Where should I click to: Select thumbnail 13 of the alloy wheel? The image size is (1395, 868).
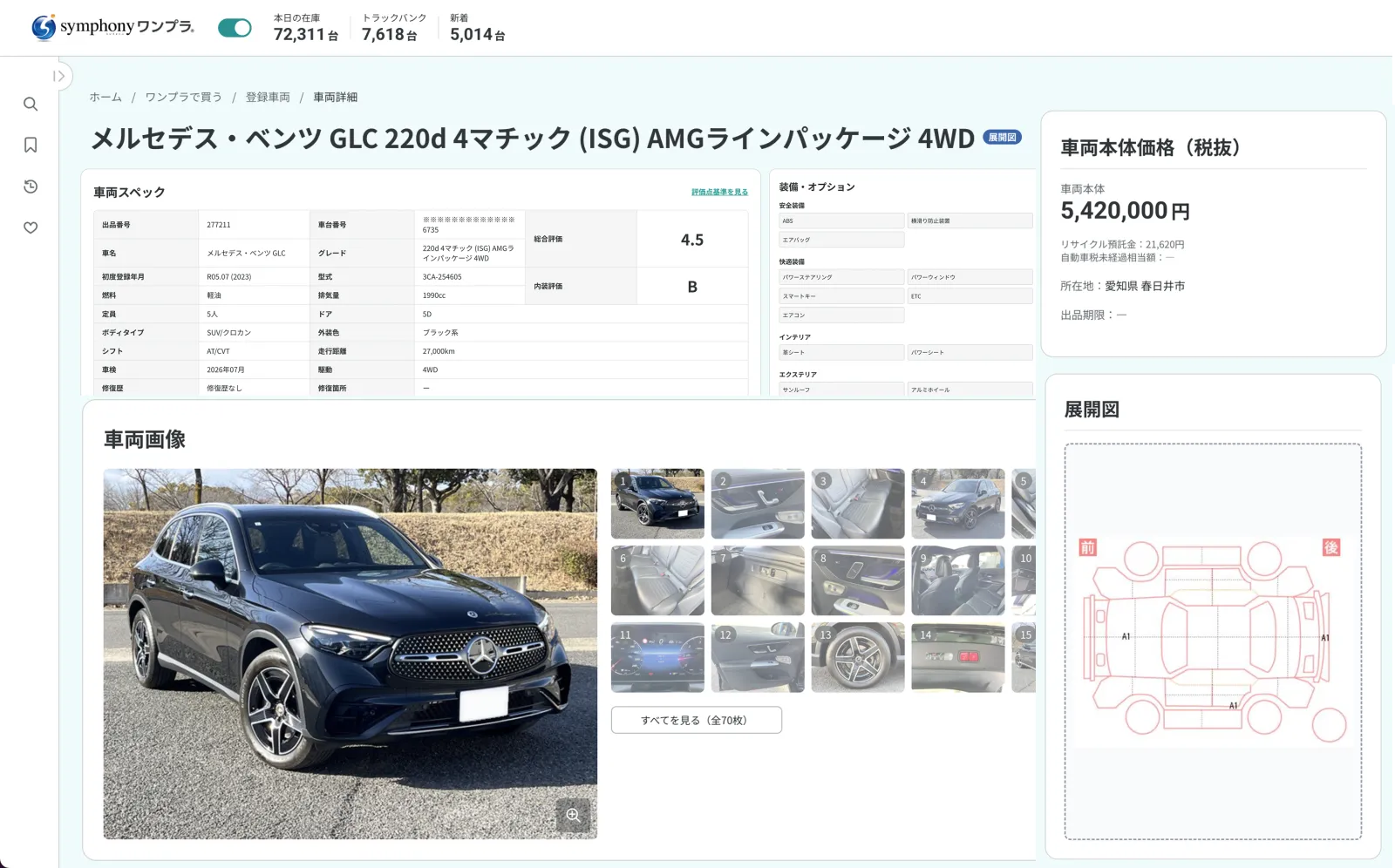pyautogui.click(x=858, y=657)
